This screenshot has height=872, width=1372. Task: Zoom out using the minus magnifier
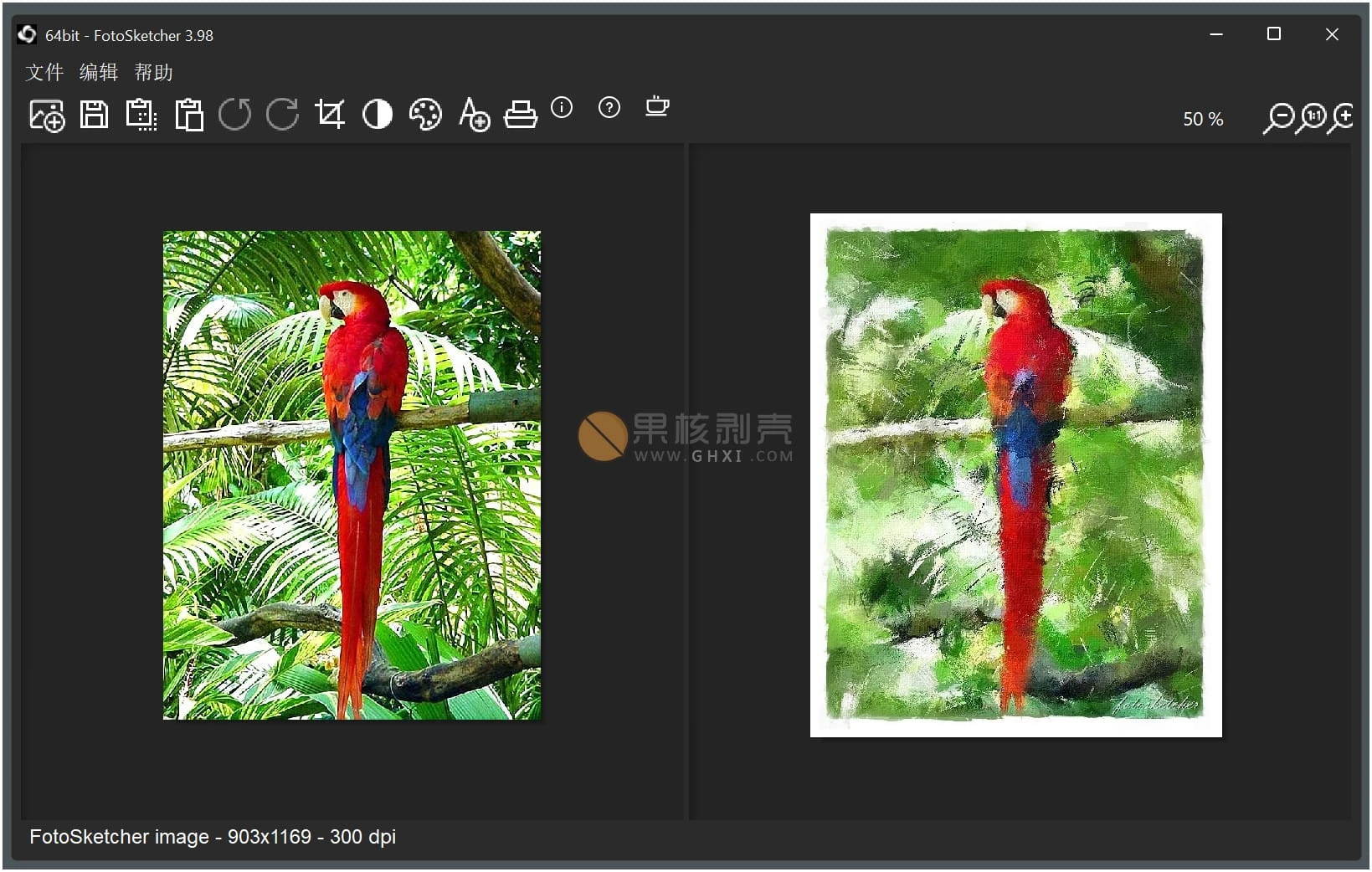point(1278,119)
